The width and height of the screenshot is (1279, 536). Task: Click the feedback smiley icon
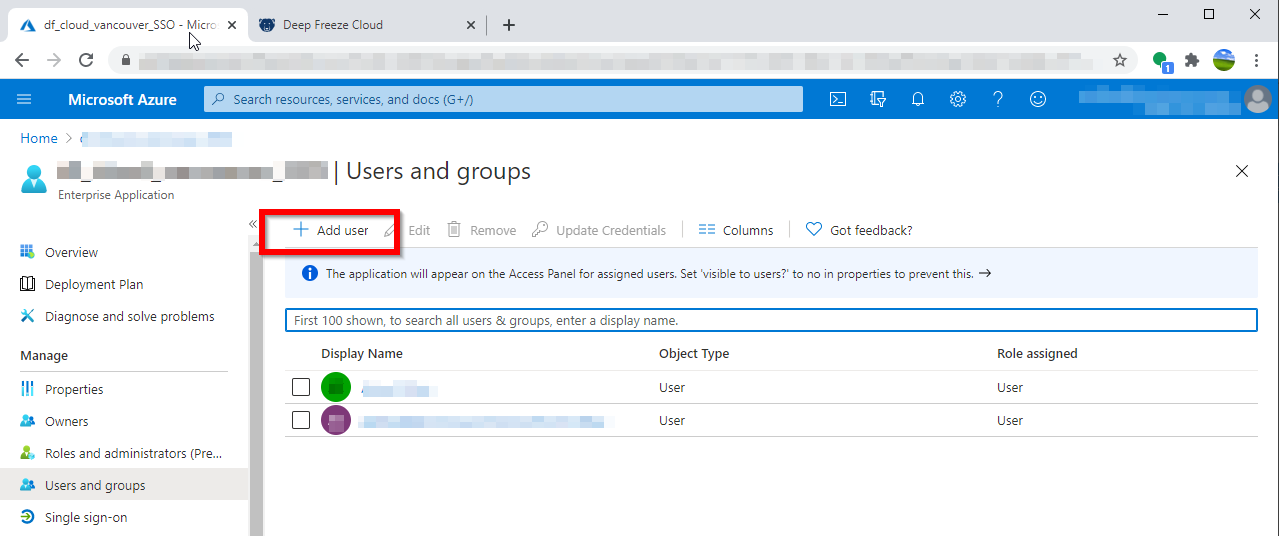[1038, 99]
